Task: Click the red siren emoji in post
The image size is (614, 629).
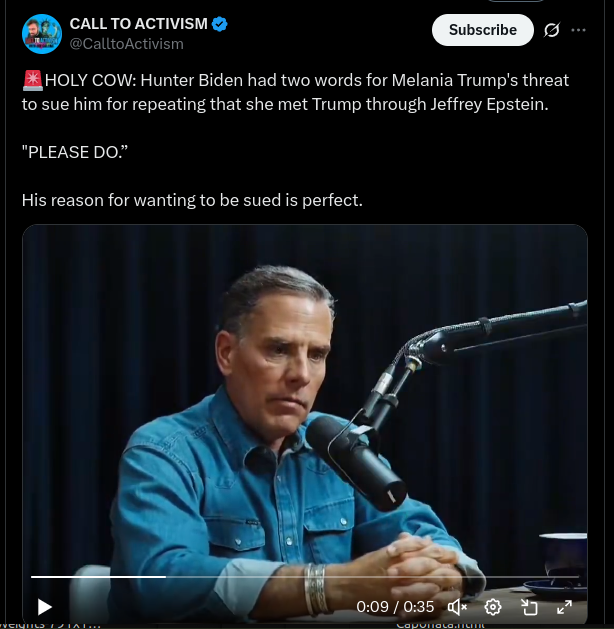Action: tap(31, 81)
